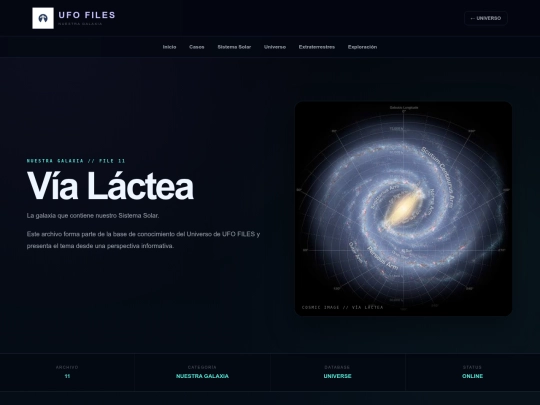Click the Archivo value 11
Screen dimensions: 540x405
tap(67, 376)
